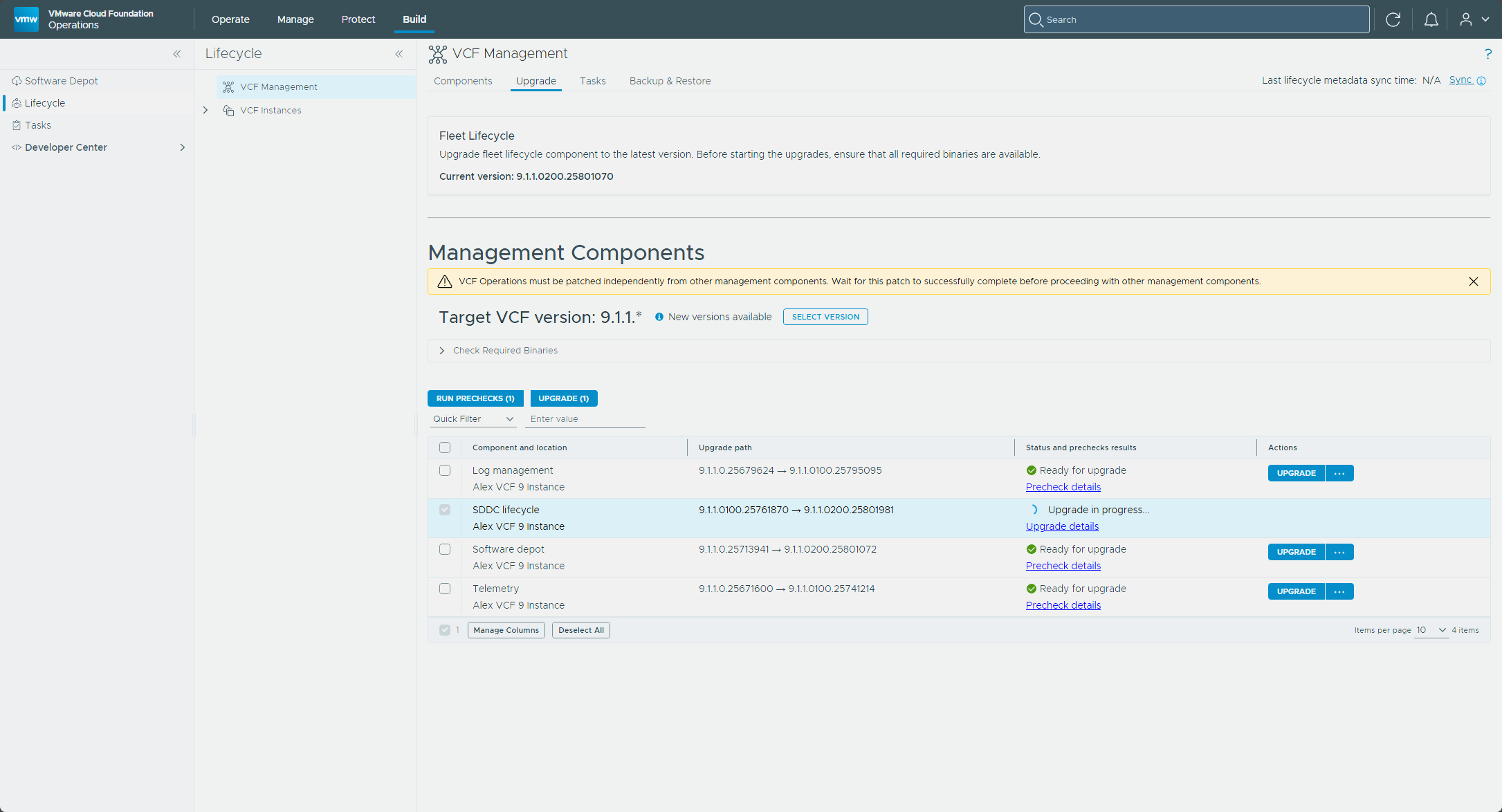
Task: Select VCF Instances tree item
Action: (271, 111)
